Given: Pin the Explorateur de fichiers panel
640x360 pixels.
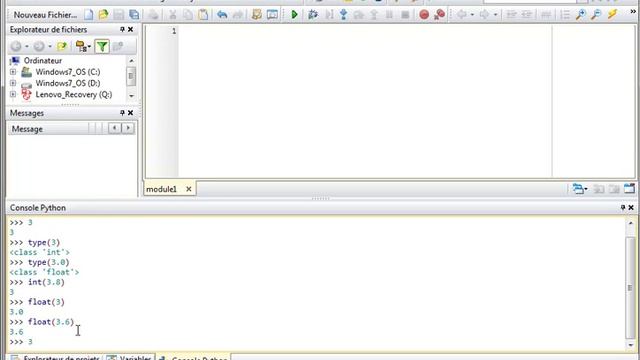Looking at the screenshot, I should (122, 29).
